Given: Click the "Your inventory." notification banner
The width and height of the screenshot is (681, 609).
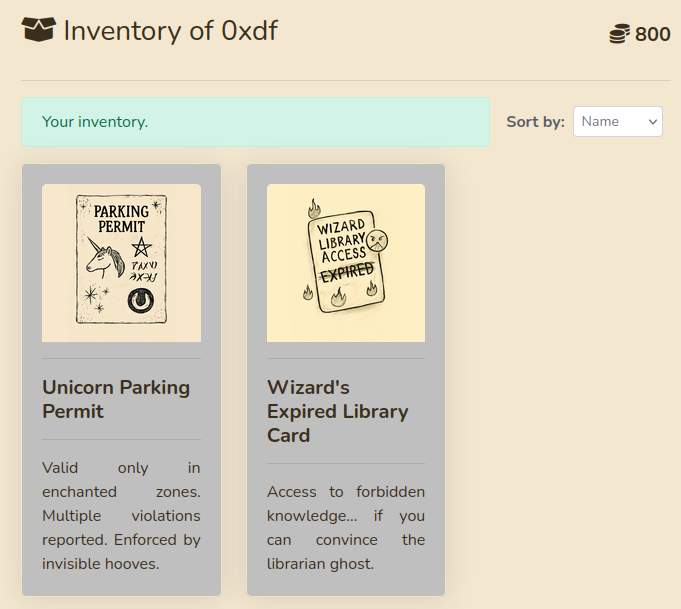Looking at the screenshot, I should (x=255, y=122).
